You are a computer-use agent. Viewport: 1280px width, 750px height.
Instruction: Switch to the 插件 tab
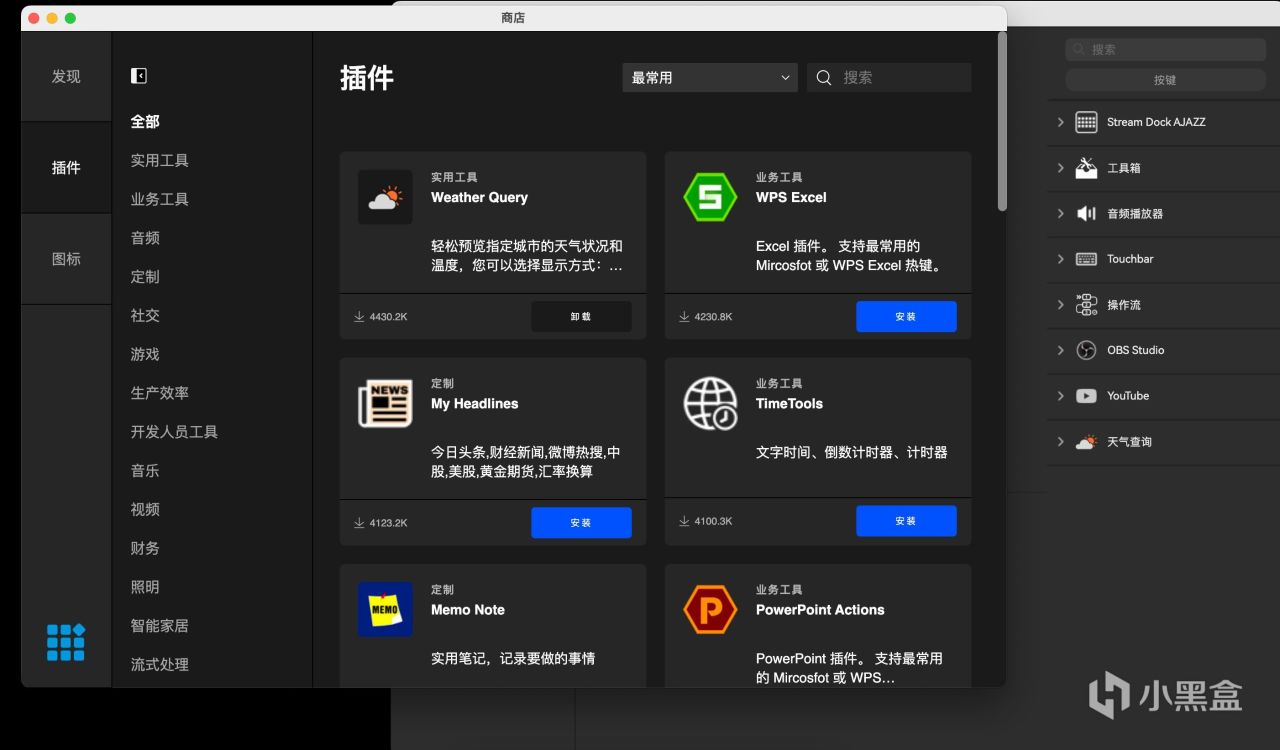66,168
